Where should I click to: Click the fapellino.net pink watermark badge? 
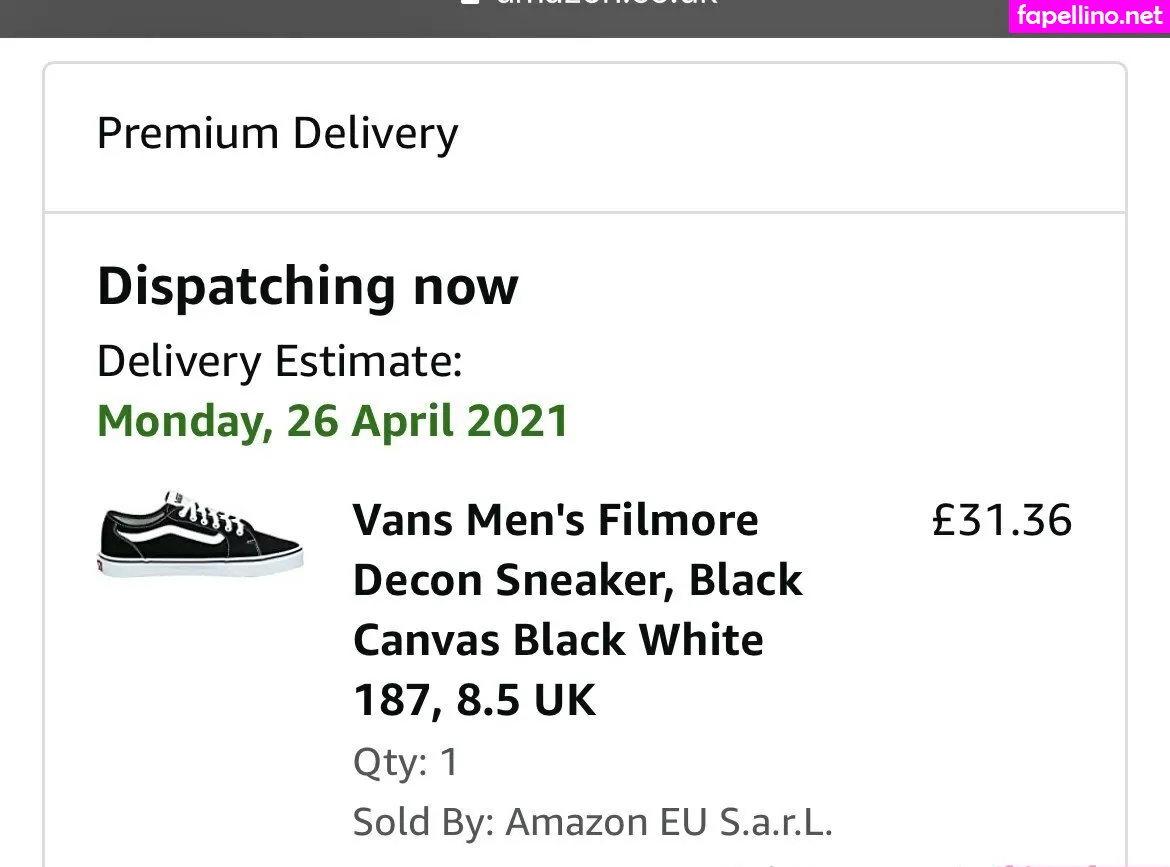pos(1089,16)
